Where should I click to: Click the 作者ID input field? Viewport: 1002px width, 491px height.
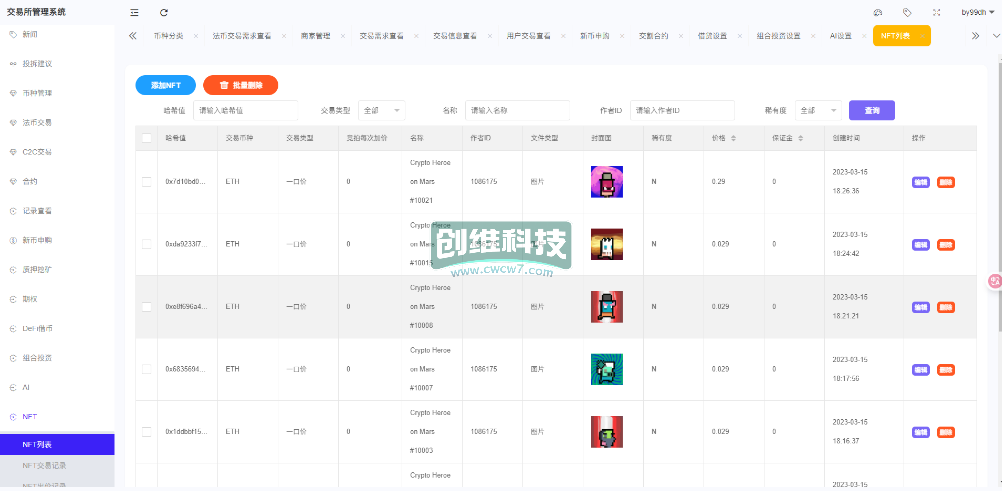(682, 111)
